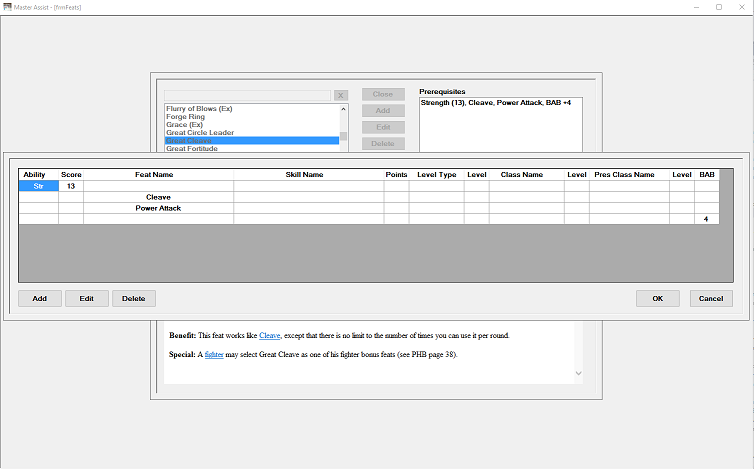
Task: Select the score cell showing 13
Action: (71, 186)
